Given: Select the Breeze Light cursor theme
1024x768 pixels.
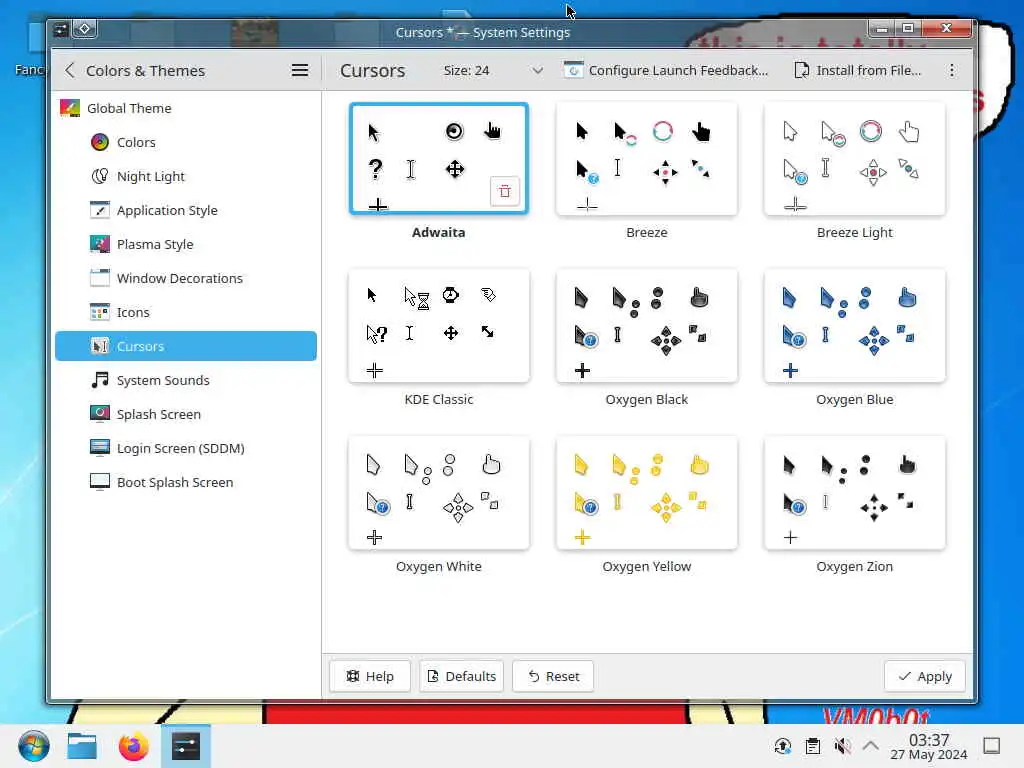Looking at the screenshot, I should (x=854, y=159).
